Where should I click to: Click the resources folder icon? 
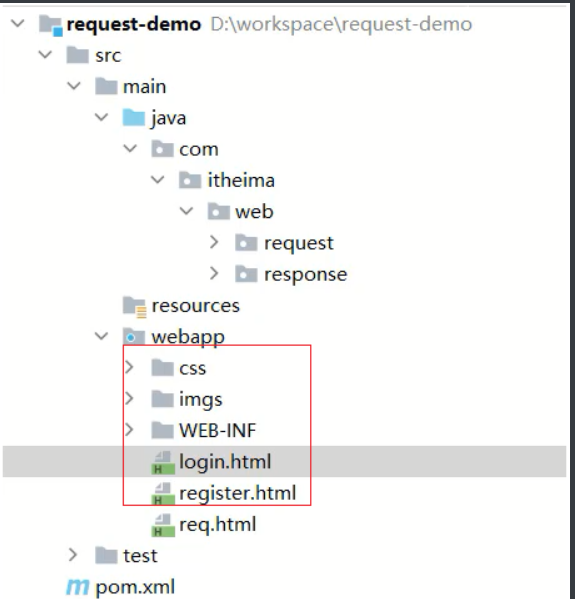(134, 306)
